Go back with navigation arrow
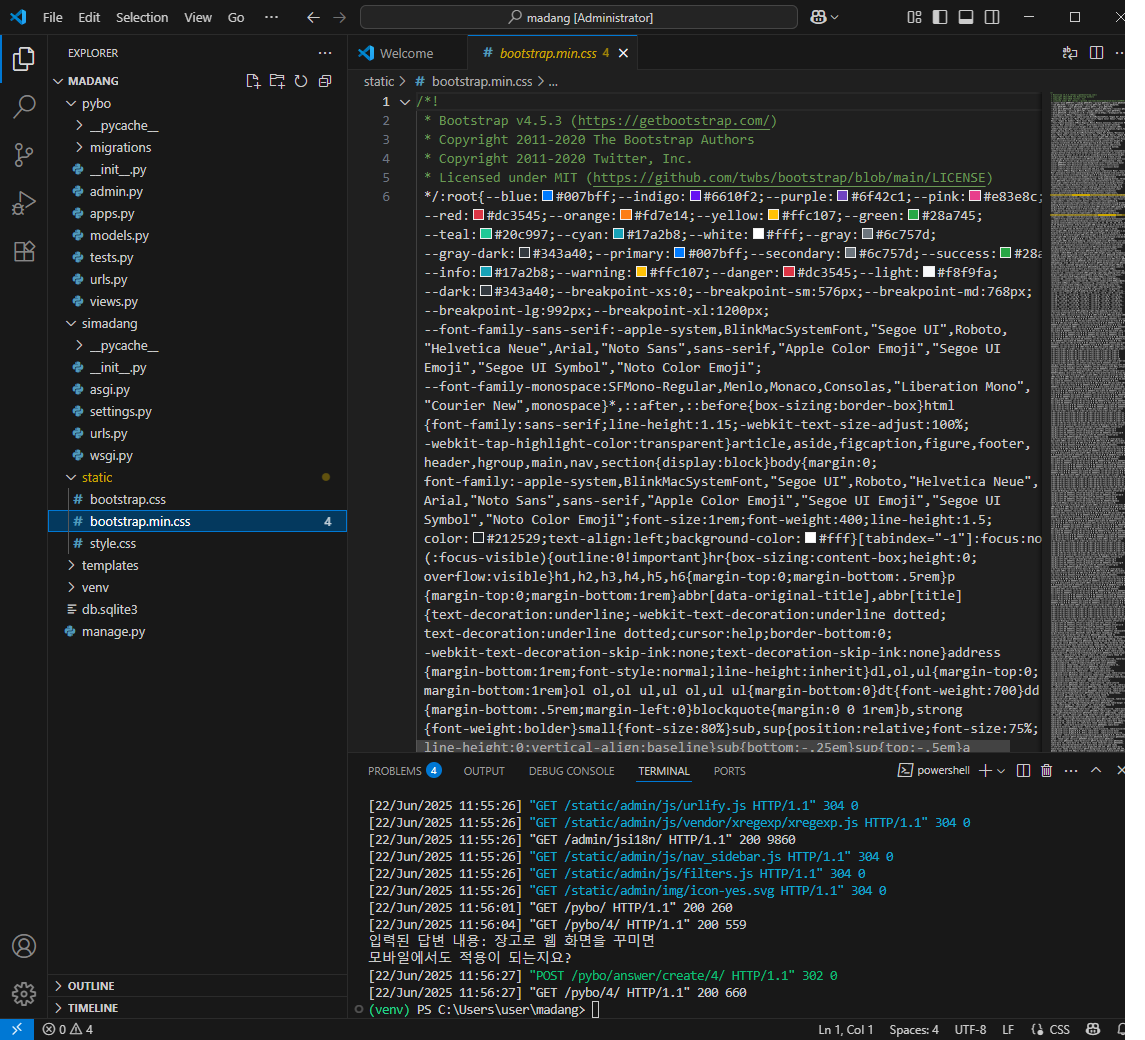1145x1040 pixels. pyautogui.click(x=313, y=18)
